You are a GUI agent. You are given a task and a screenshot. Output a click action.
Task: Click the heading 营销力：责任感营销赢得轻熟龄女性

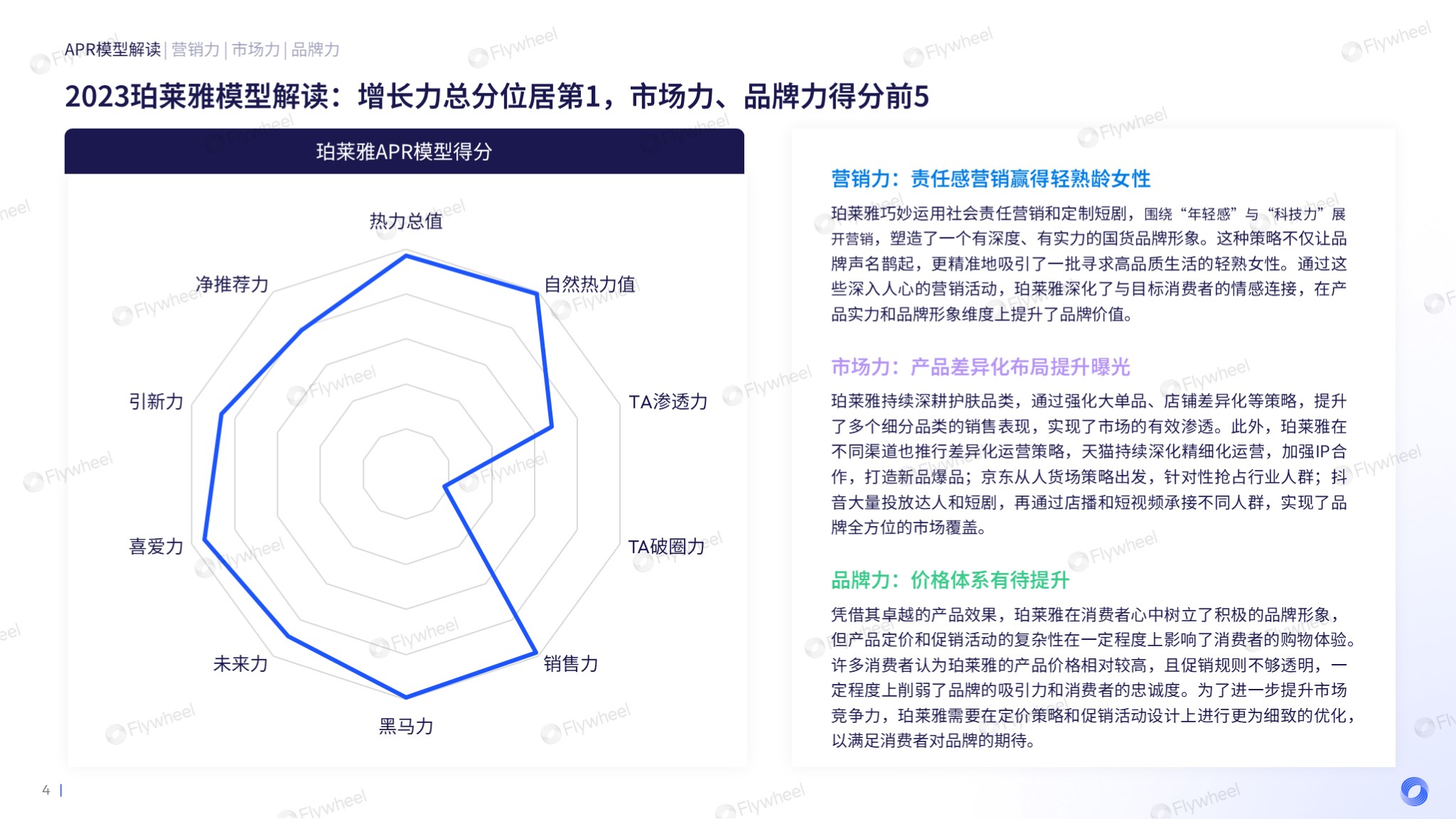991,178
